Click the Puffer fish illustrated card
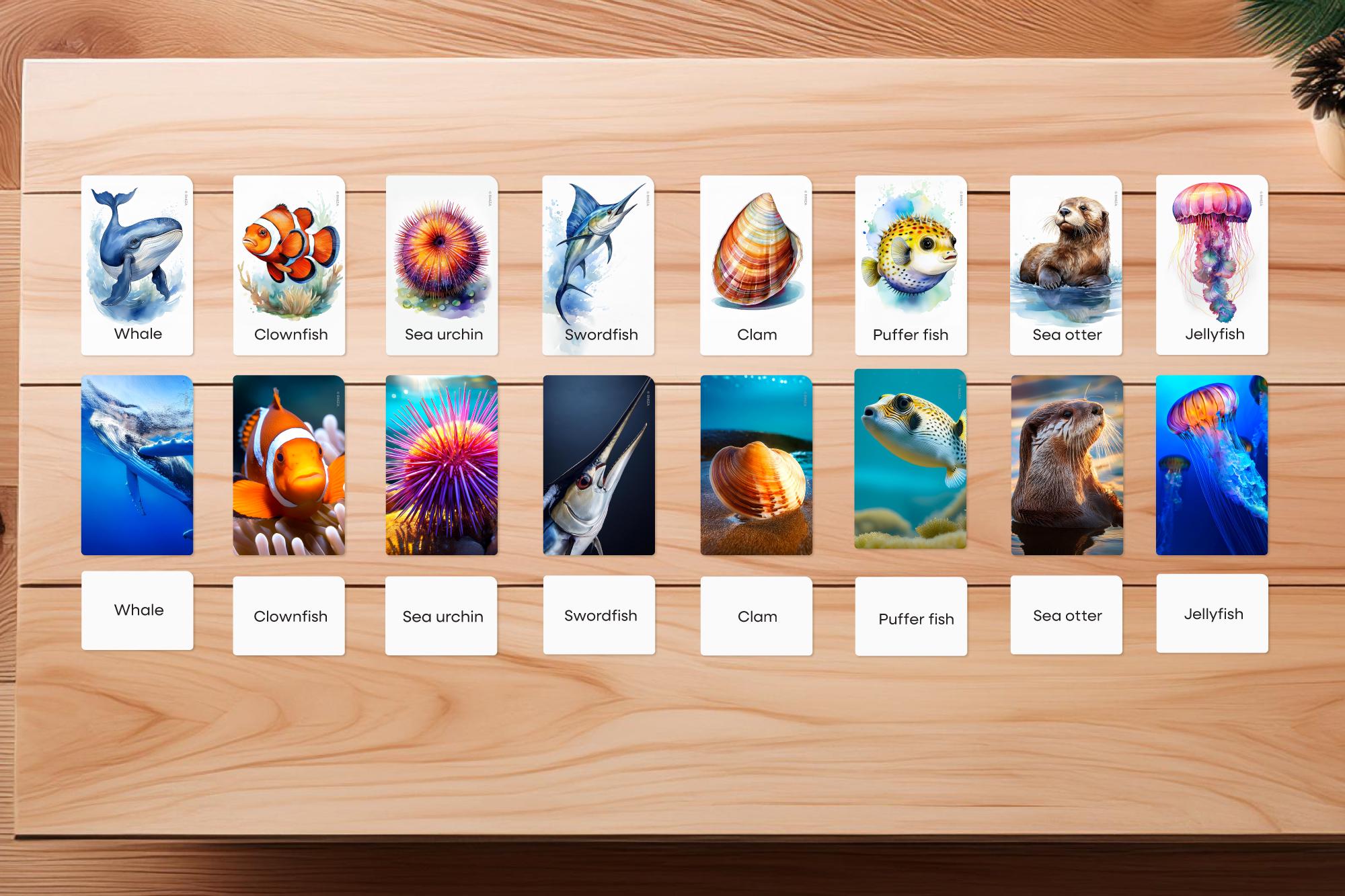1345x896 pixels. pos(911,262)
